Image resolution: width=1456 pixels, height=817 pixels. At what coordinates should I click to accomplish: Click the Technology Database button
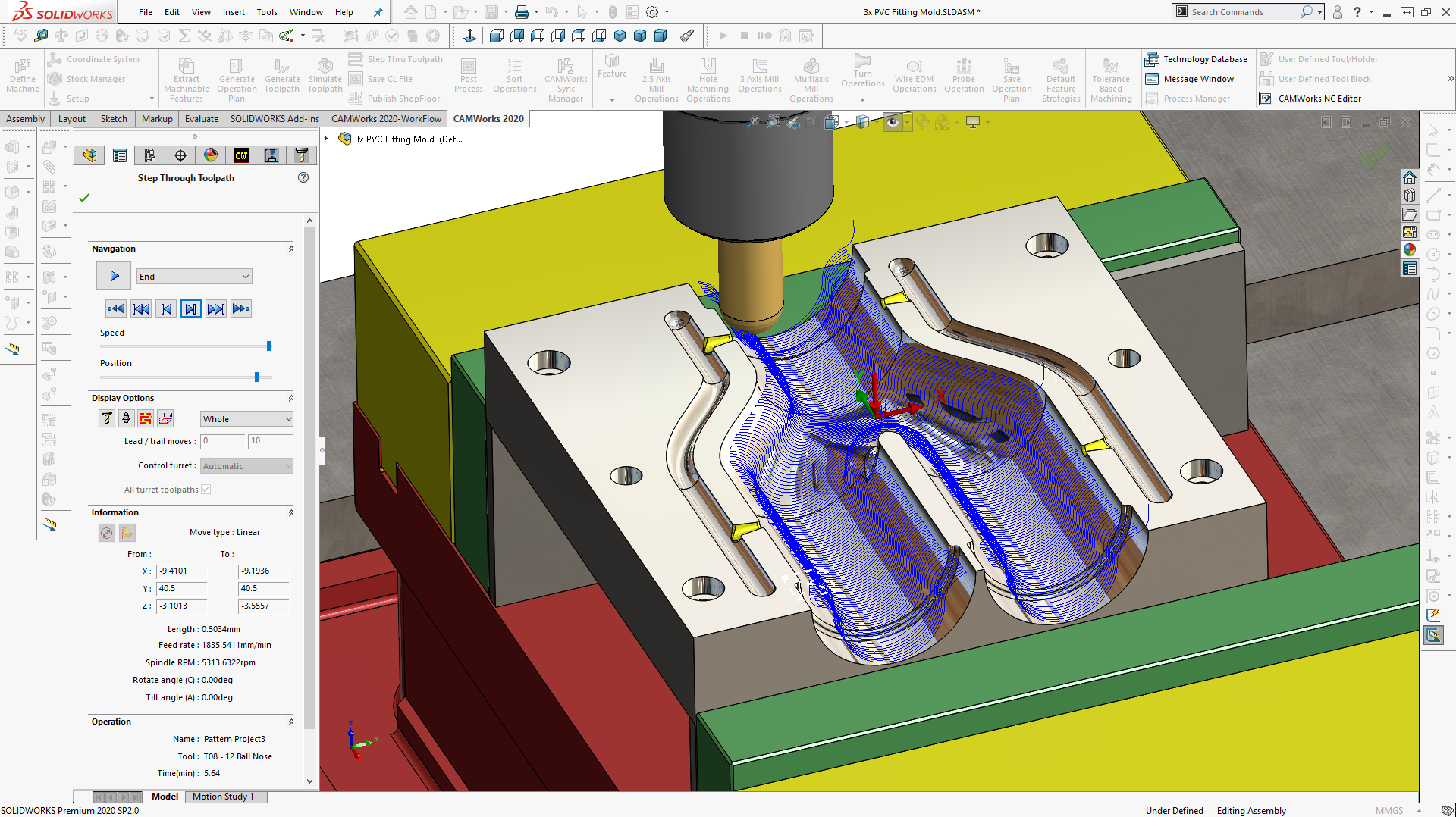click(1197, 58)
